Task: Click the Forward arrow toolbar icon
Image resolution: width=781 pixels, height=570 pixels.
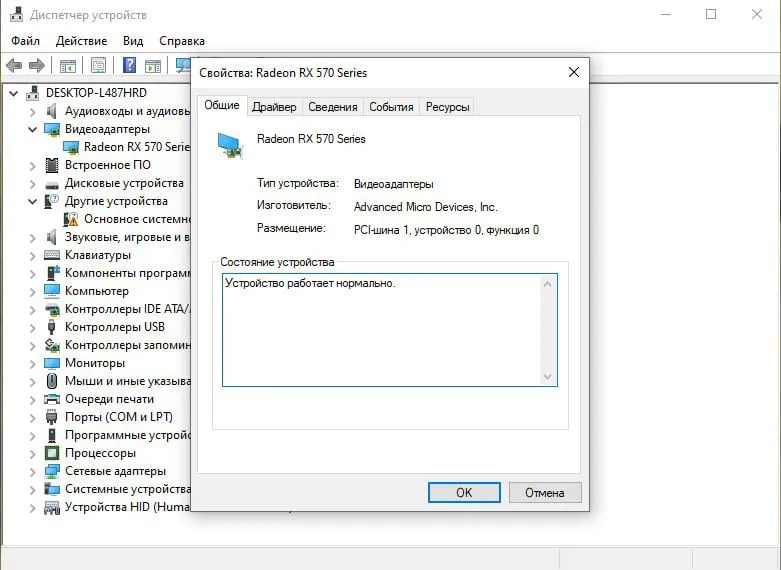Action: (37, 65)
